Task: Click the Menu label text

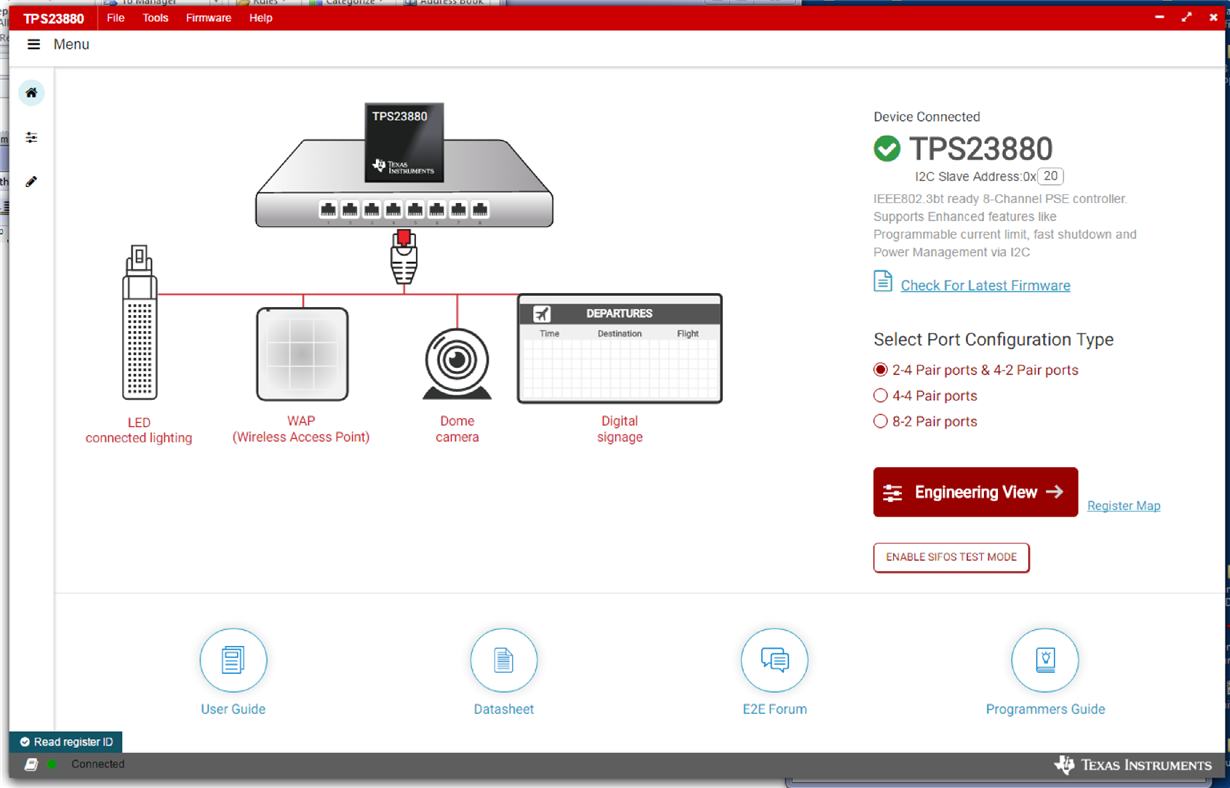Action: click(71, 45)
